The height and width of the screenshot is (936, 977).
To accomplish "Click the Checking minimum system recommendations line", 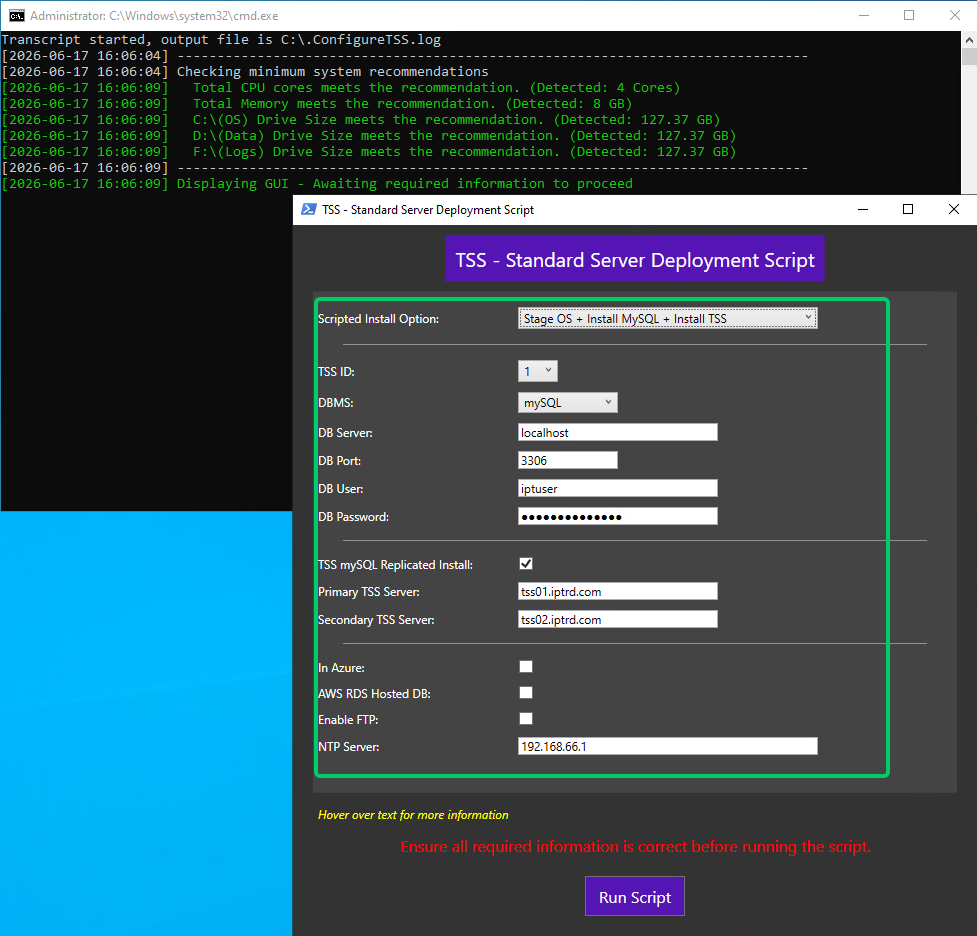I will click(245, 72).
